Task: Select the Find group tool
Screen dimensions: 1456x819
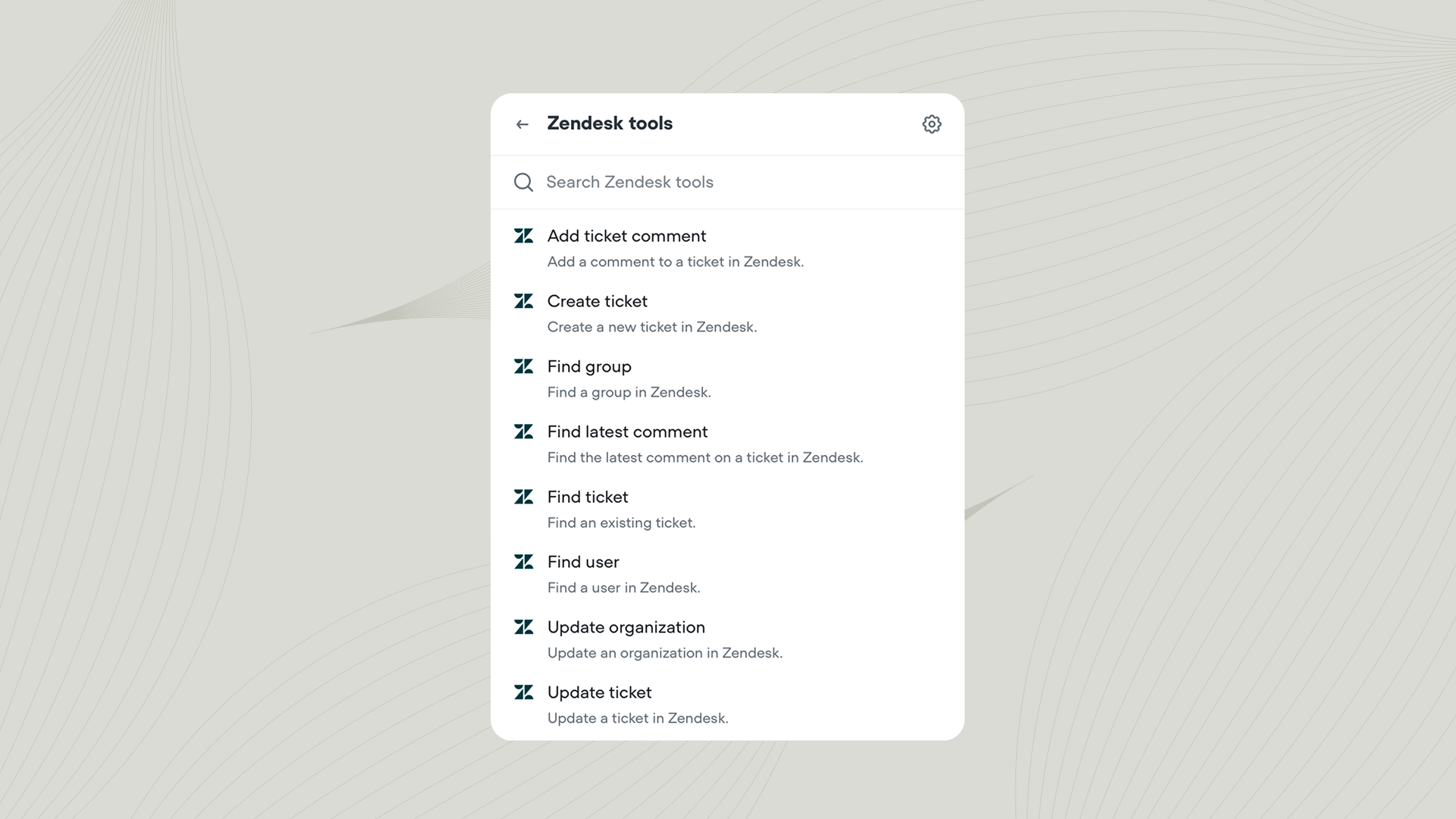Action: (x=589, y=366)
